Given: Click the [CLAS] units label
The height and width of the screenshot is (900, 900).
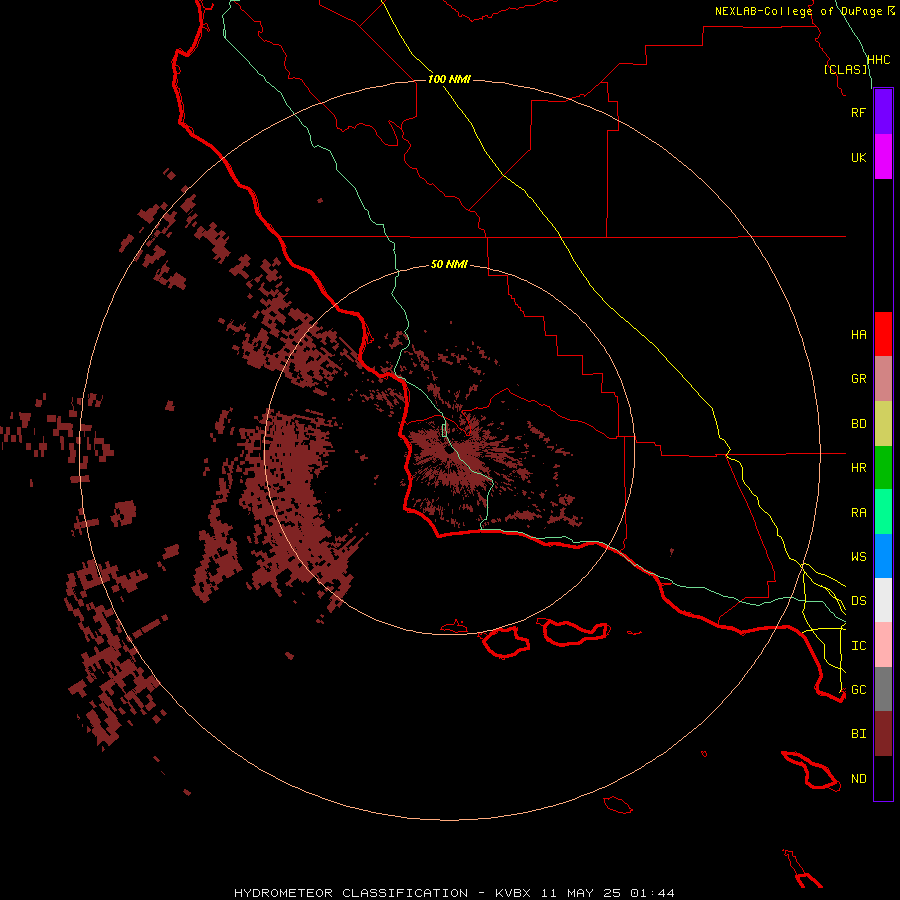Looking at the screenshot, I should 845,69.
